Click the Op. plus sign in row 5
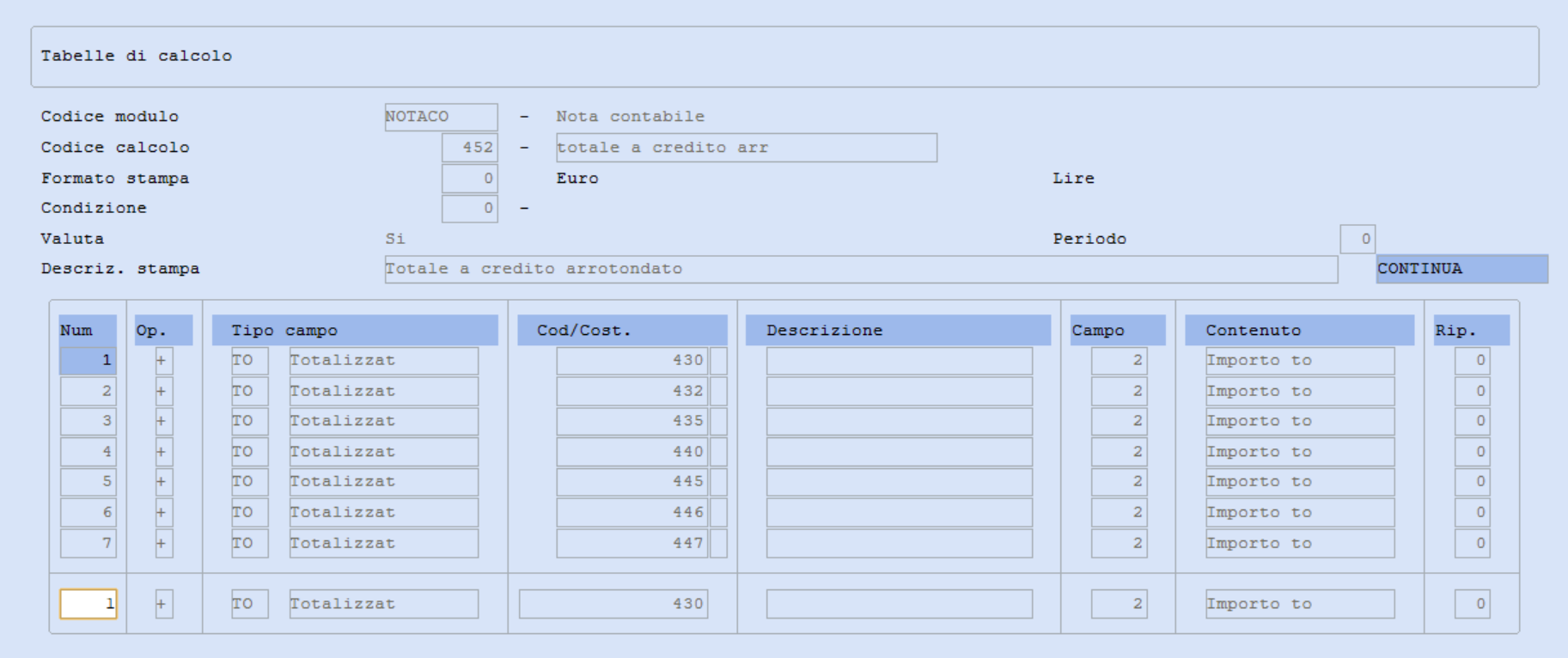The width and height of the screenshot is (1568, 658). (x=164, y=482)
